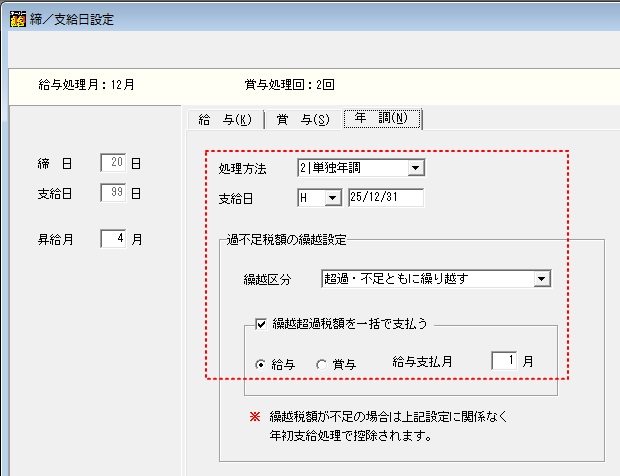Click the 繰越税額が不足の場合 note text
The height and width of the screenshot is (476, 620).
coord(388,417)
